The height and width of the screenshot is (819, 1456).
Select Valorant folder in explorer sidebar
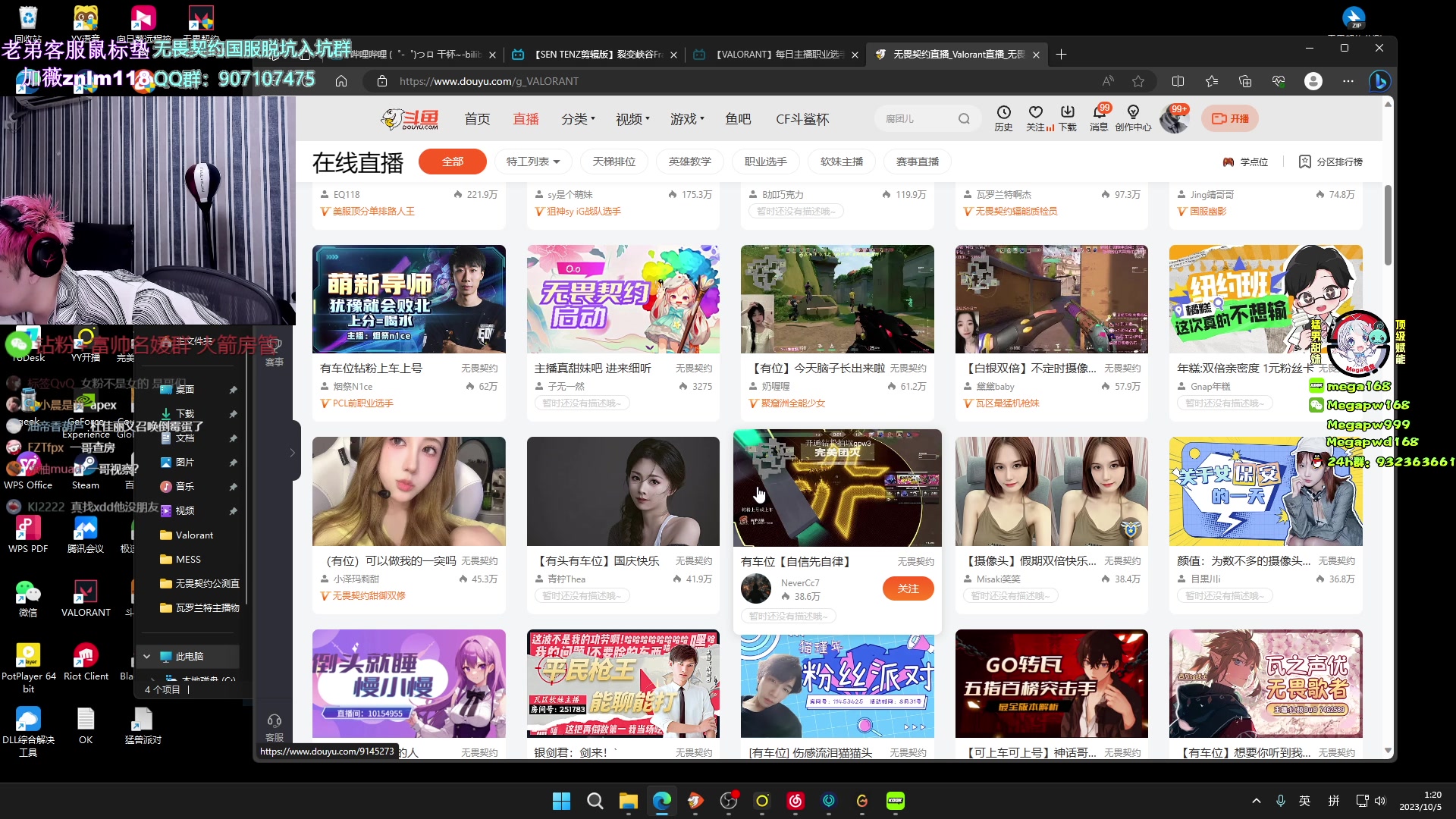point(194,535)
